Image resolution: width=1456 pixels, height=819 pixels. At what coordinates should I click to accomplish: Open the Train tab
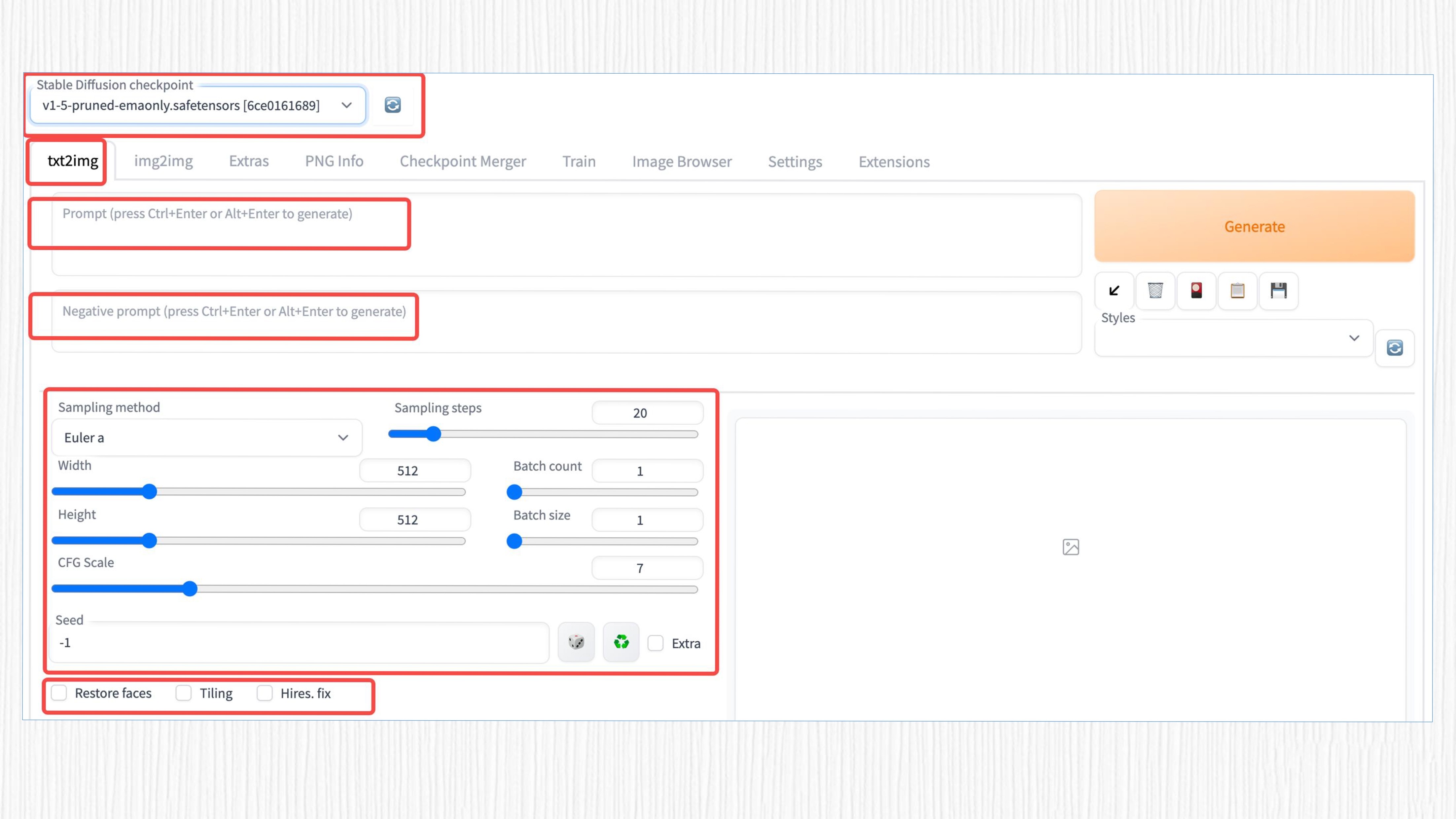point(579,161)
